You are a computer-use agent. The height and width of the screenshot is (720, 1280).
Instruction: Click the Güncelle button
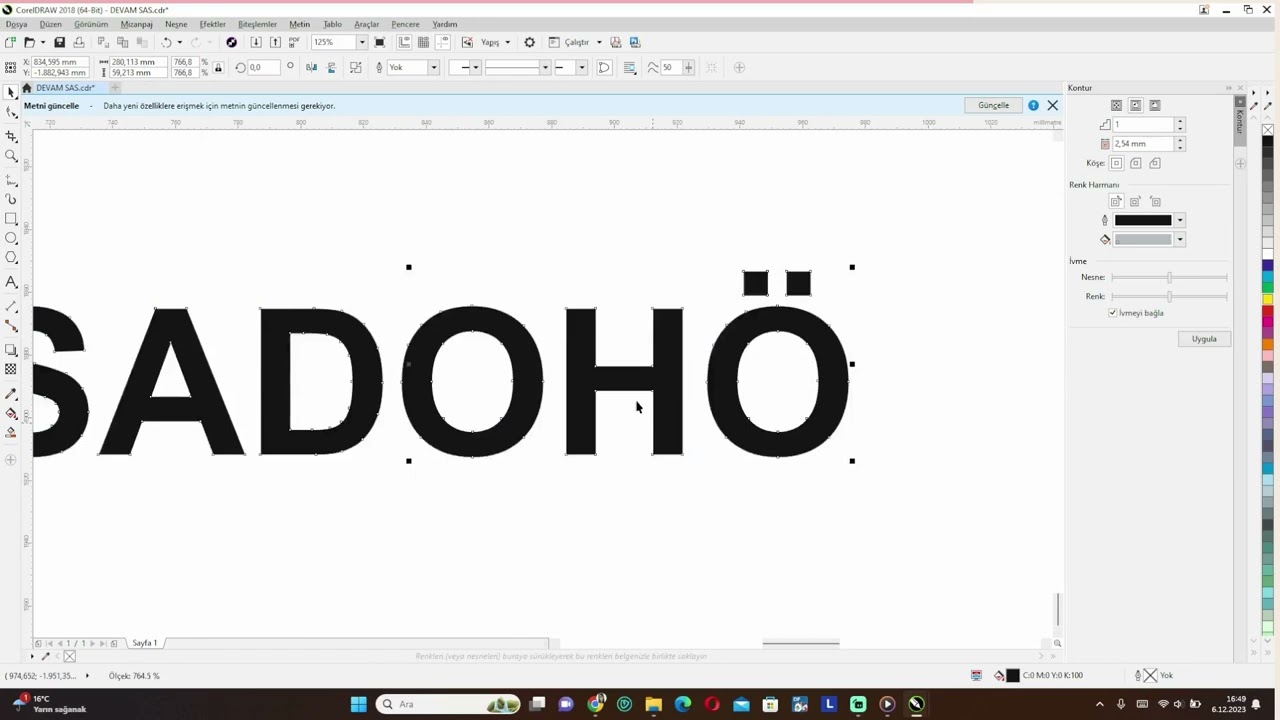993,105
